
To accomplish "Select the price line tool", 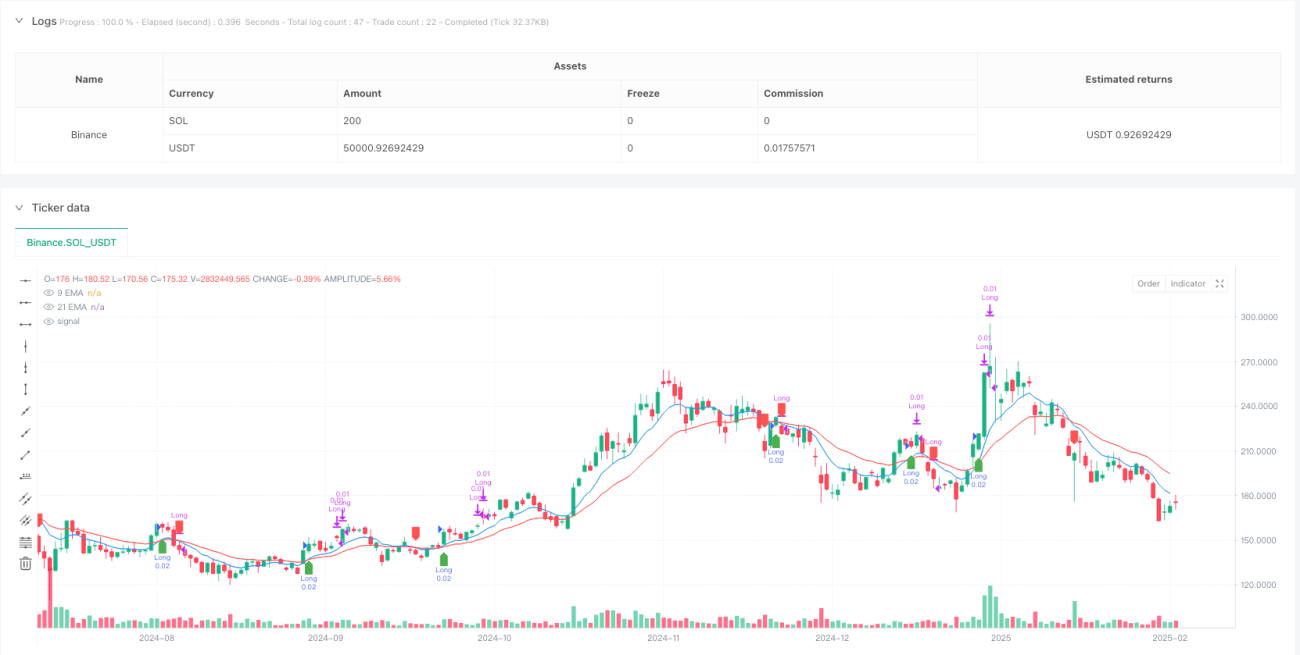I will (x=26, y=476).
